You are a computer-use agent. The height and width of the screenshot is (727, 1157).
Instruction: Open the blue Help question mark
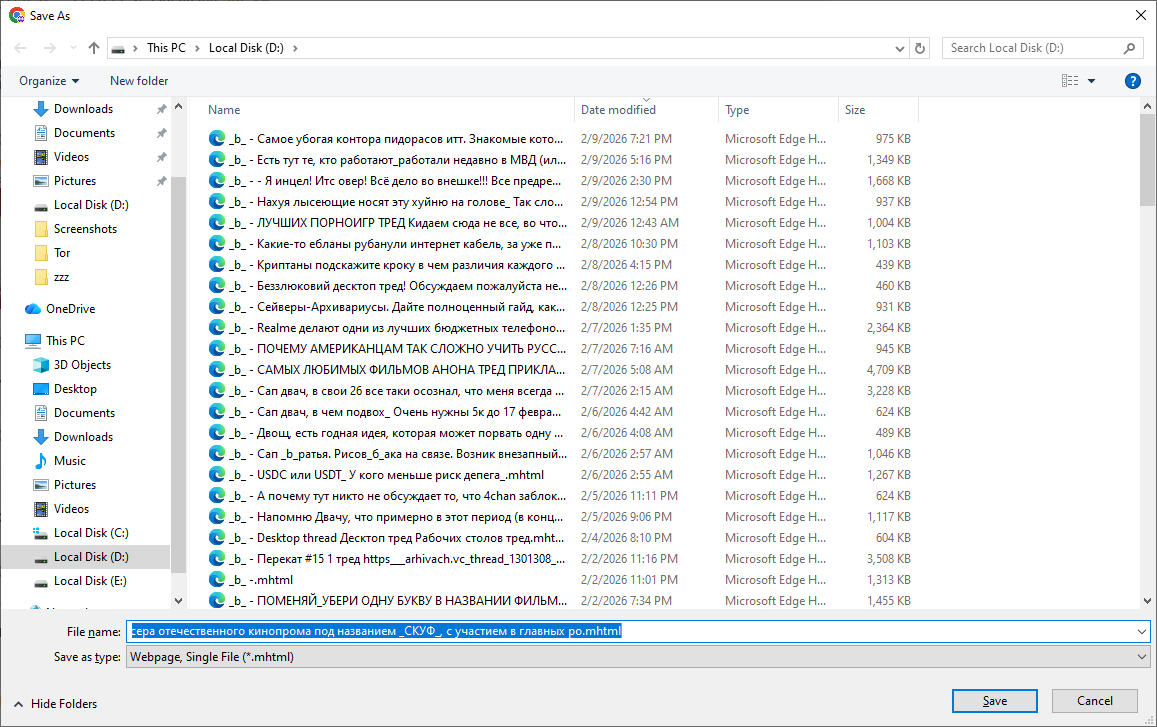point(1133,81)
